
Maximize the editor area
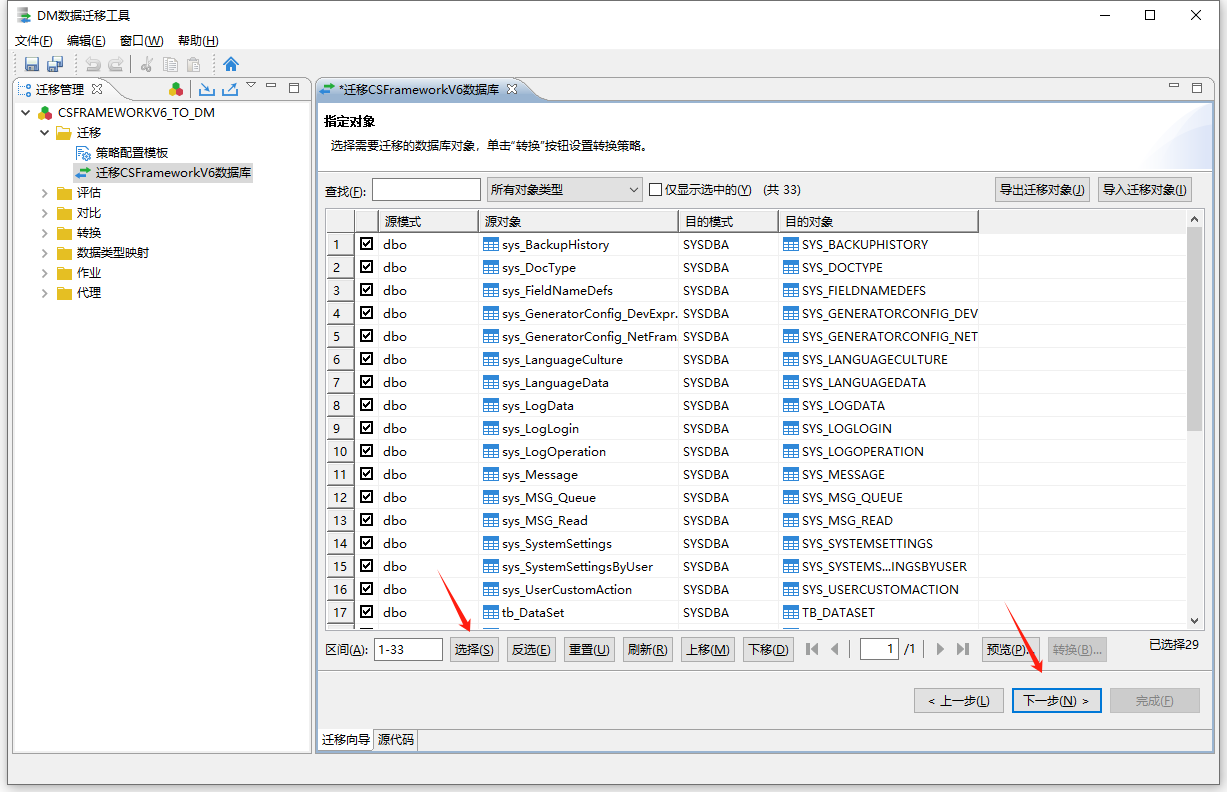[x=1197, y=88]
